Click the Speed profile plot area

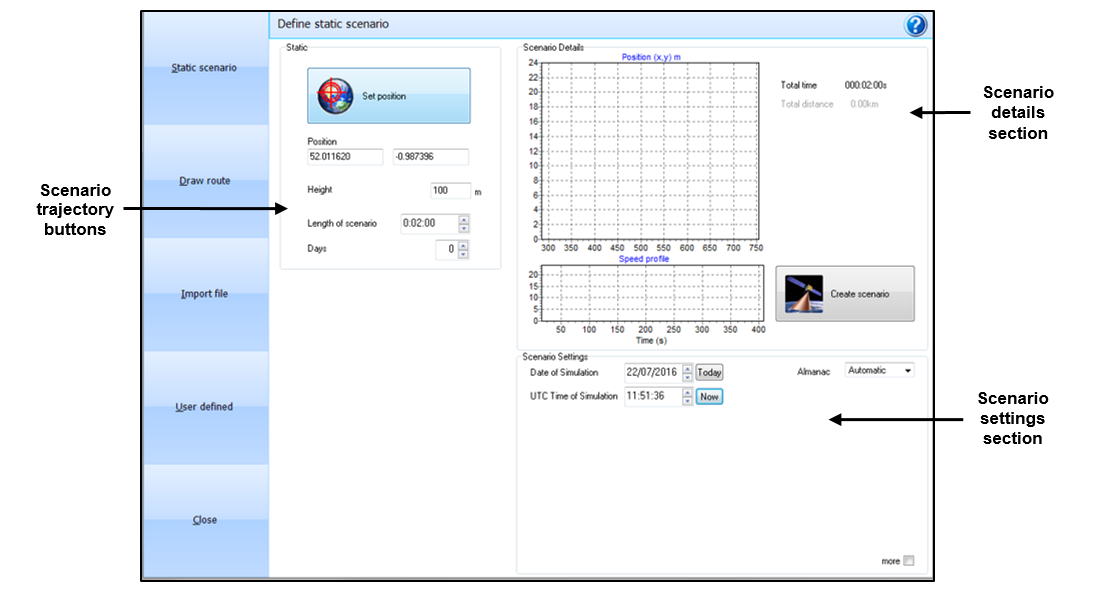coord(651,293)
